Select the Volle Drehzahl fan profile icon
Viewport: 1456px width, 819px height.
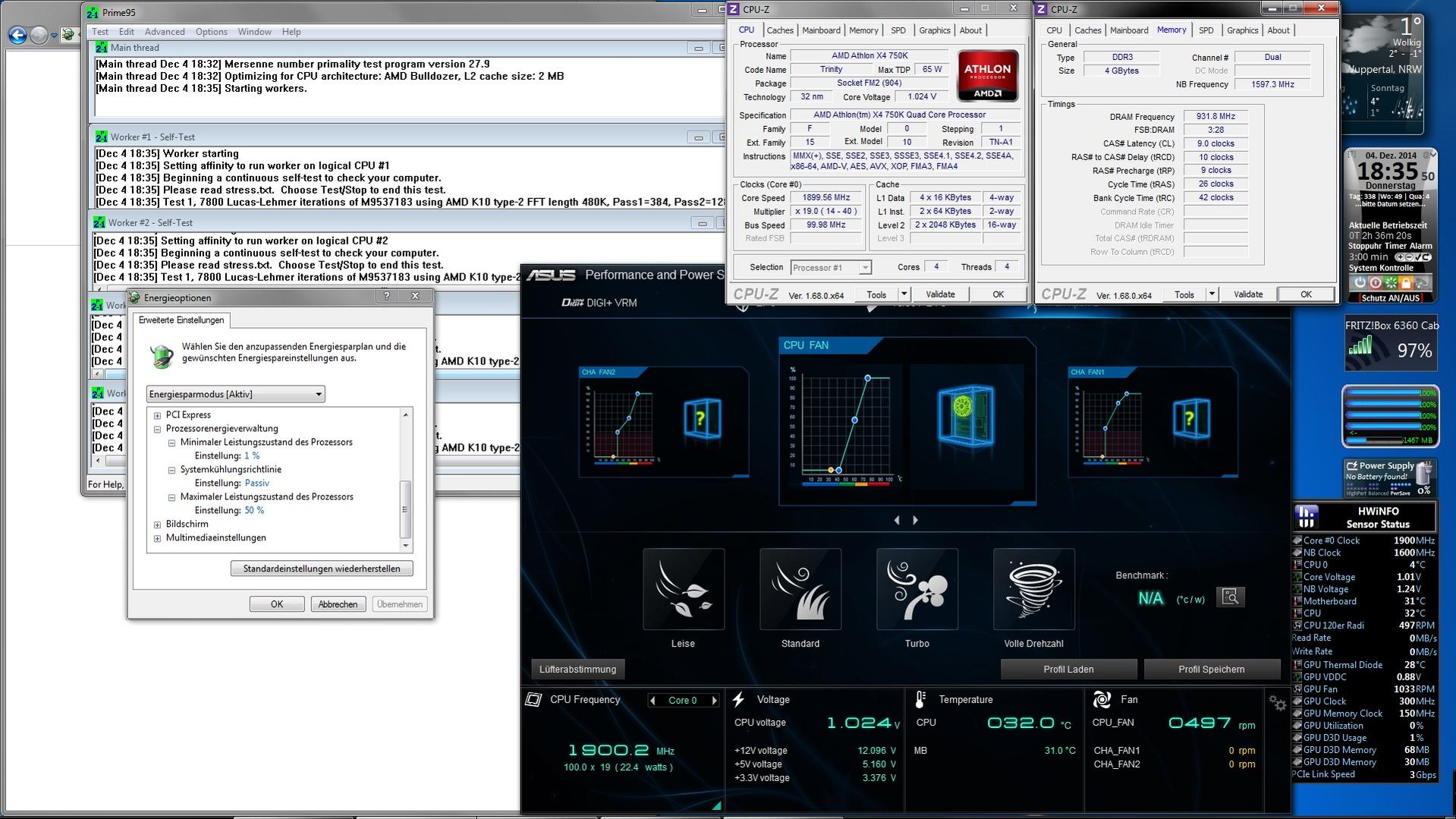pos(1033,589)
